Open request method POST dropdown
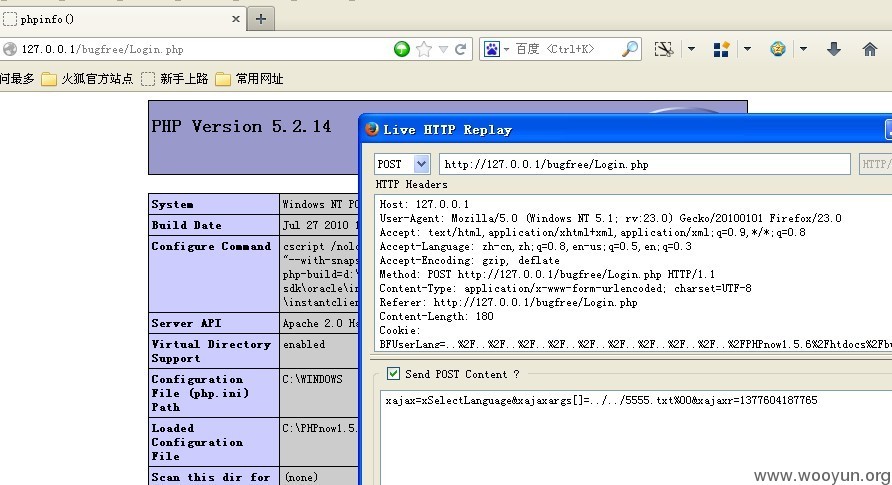892x485 pixels. (x=421, y=164)
